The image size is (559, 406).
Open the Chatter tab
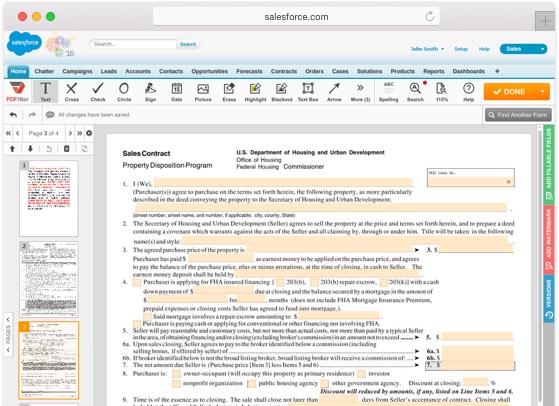coord(44,71)
